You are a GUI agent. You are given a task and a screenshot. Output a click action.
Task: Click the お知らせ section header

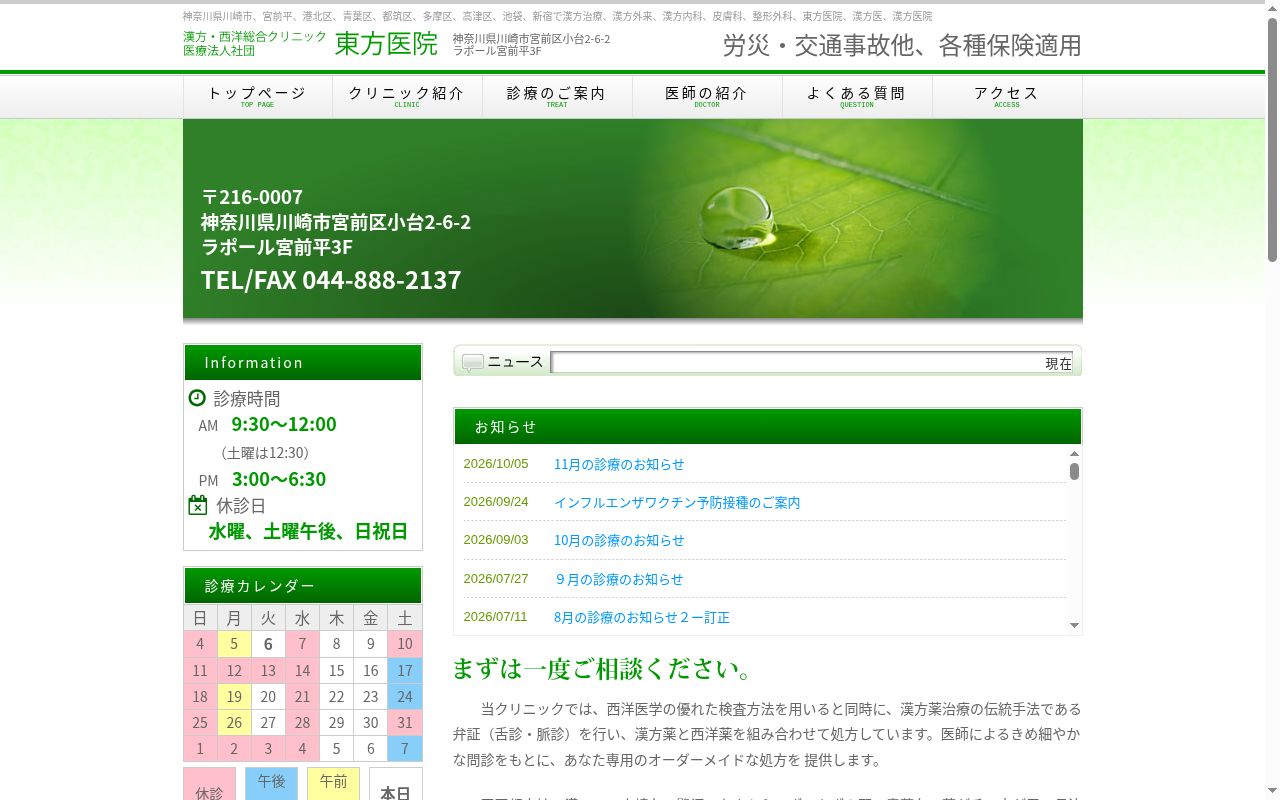click(768, 426)
